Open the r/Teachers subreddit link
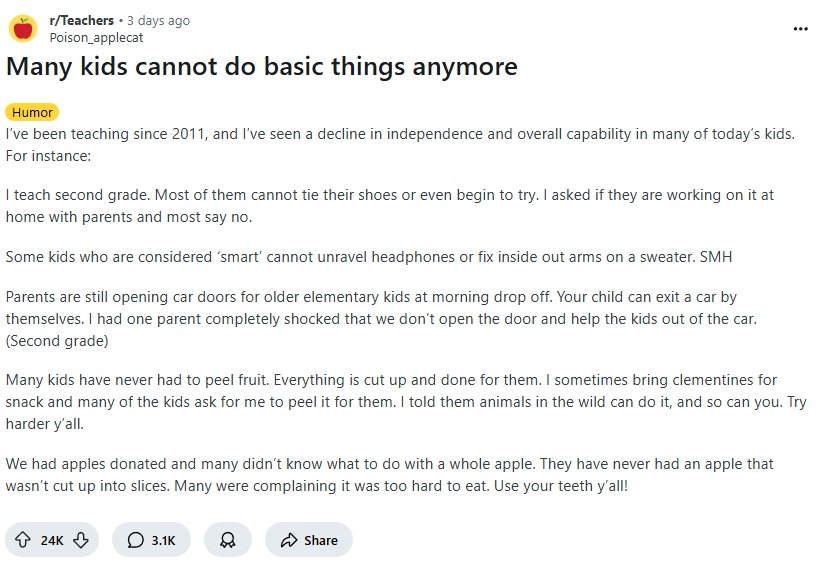Viewport: 819px width, 564px height. coord(81,20)
